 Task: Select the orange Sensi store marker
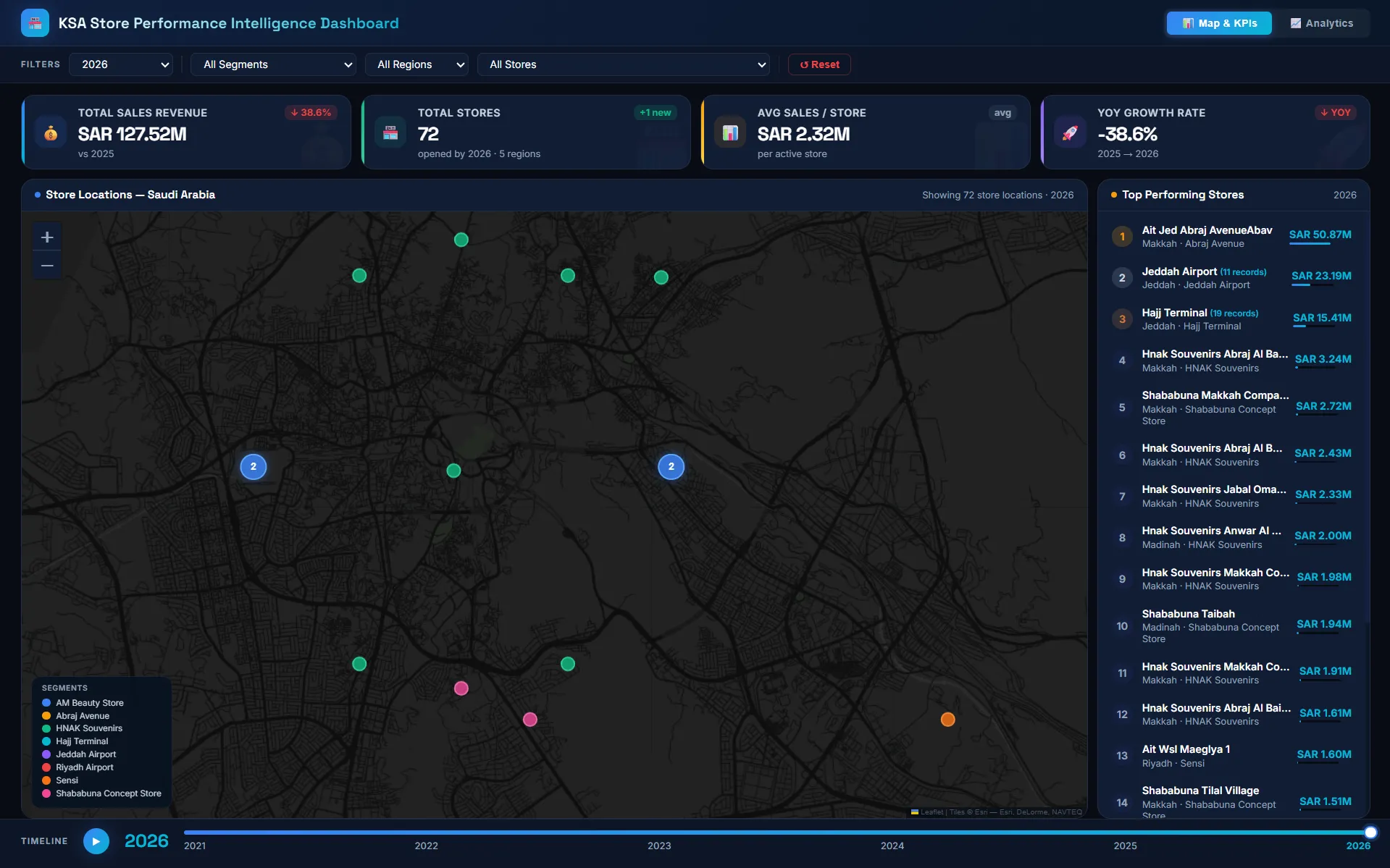click(947, 720)
